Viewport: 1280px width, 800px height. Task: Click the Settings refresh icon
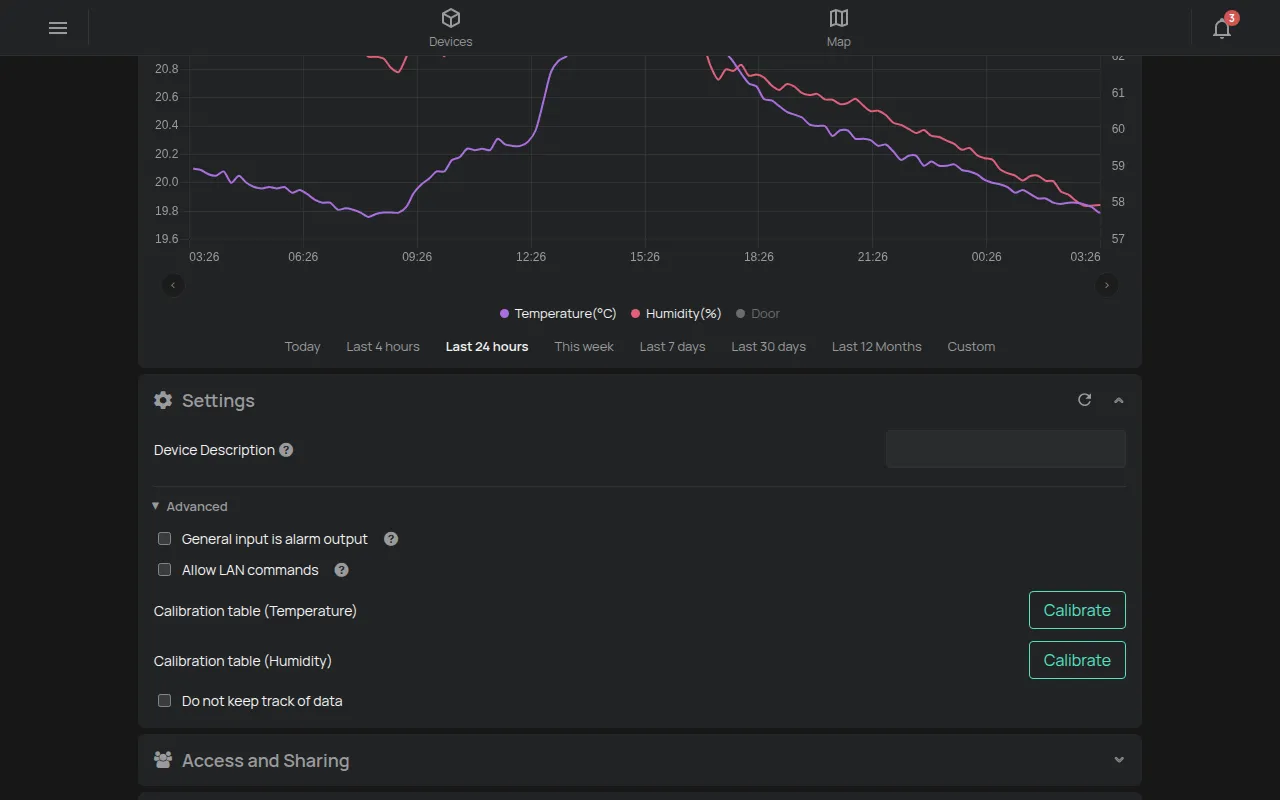(x=1084, y=400)
